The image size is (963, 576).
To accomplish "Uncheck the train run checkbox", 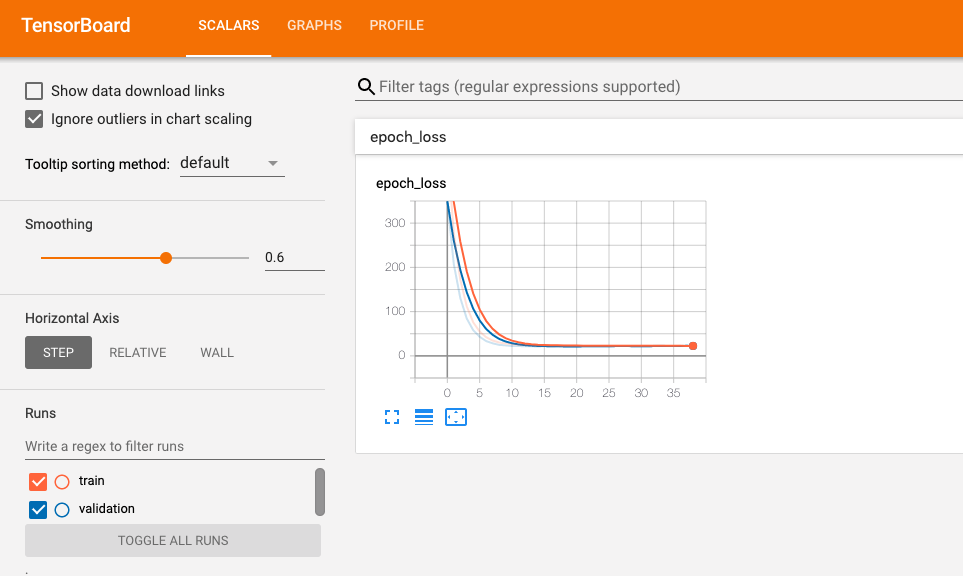I will (x=38, y=481).
